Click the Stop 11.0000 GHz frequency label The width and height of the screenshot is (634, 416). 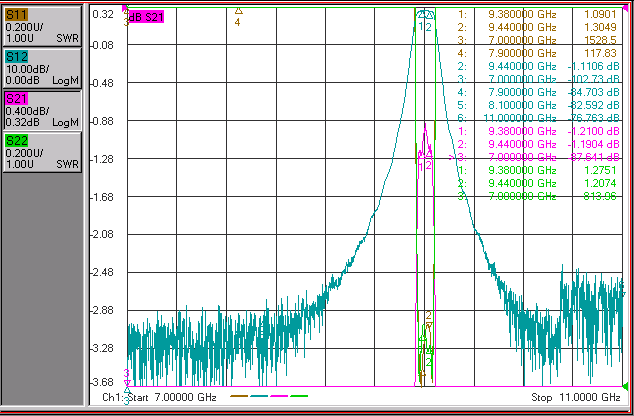576,397
